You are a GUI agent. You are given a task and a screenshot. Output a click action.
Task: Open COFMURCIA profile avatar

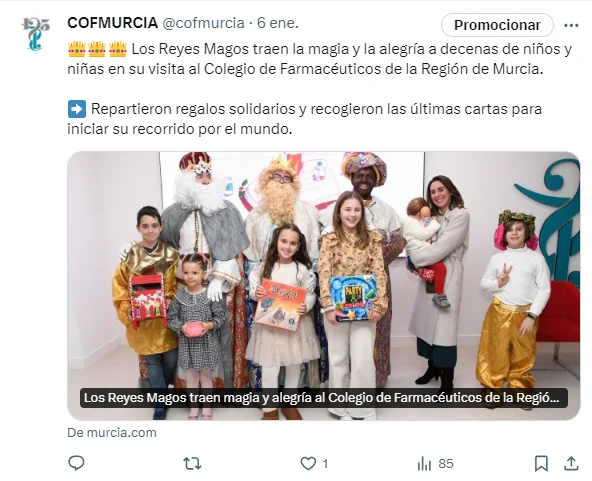click(x=35, y=34)
